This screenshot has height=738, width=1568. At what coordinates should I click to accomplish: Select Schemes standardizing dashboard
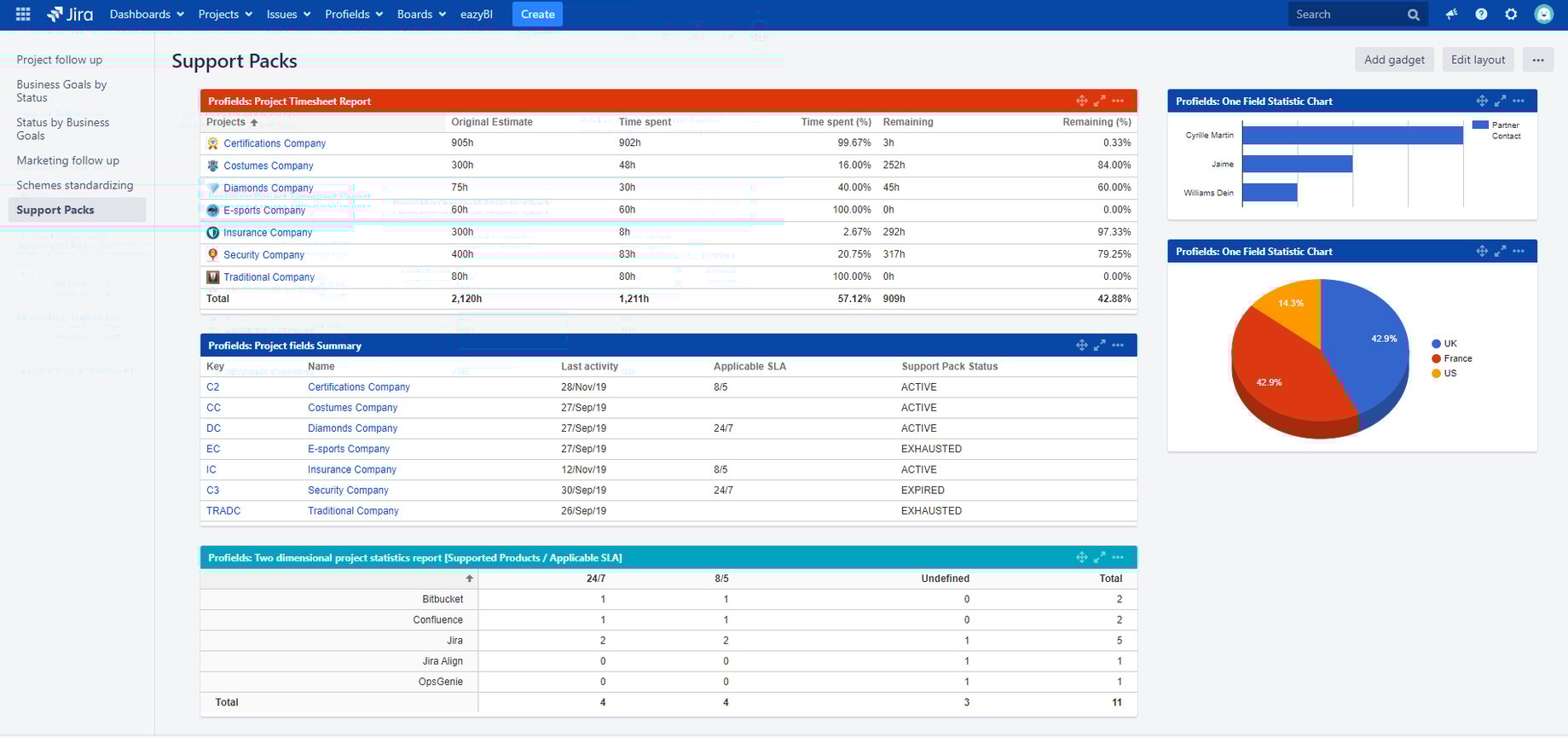tap(75, 185)
